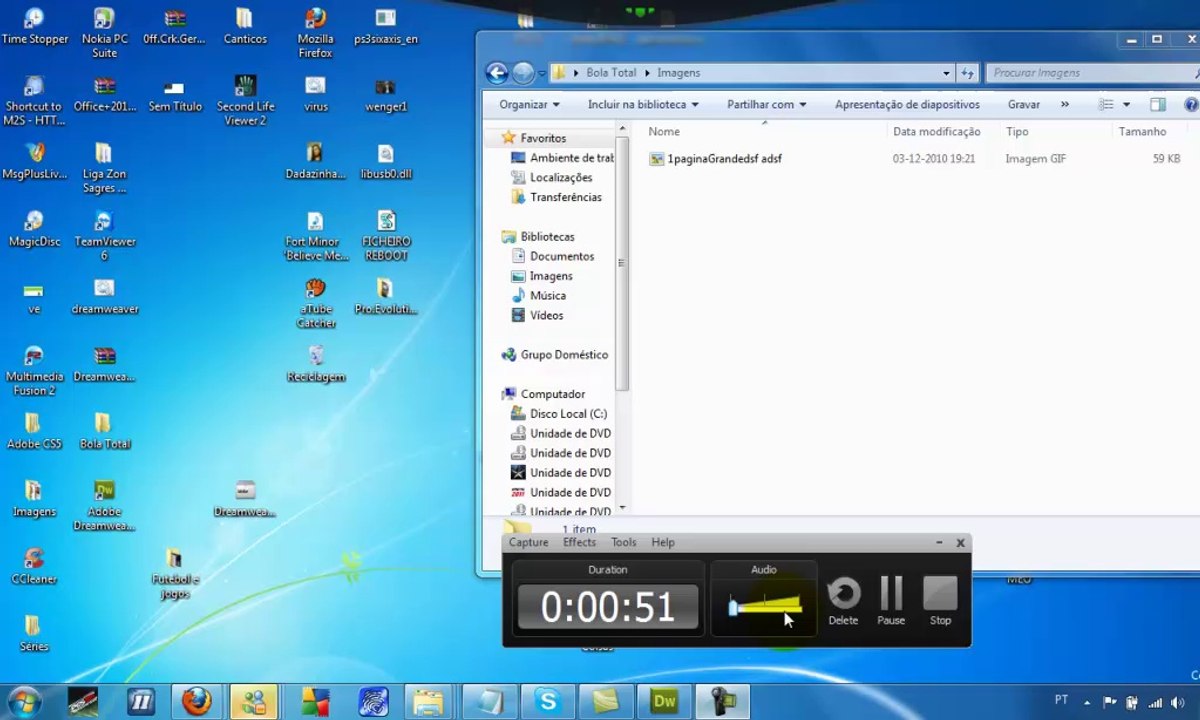Select the Séries folder icon
Screen dimensions: 1200x720
34,633
